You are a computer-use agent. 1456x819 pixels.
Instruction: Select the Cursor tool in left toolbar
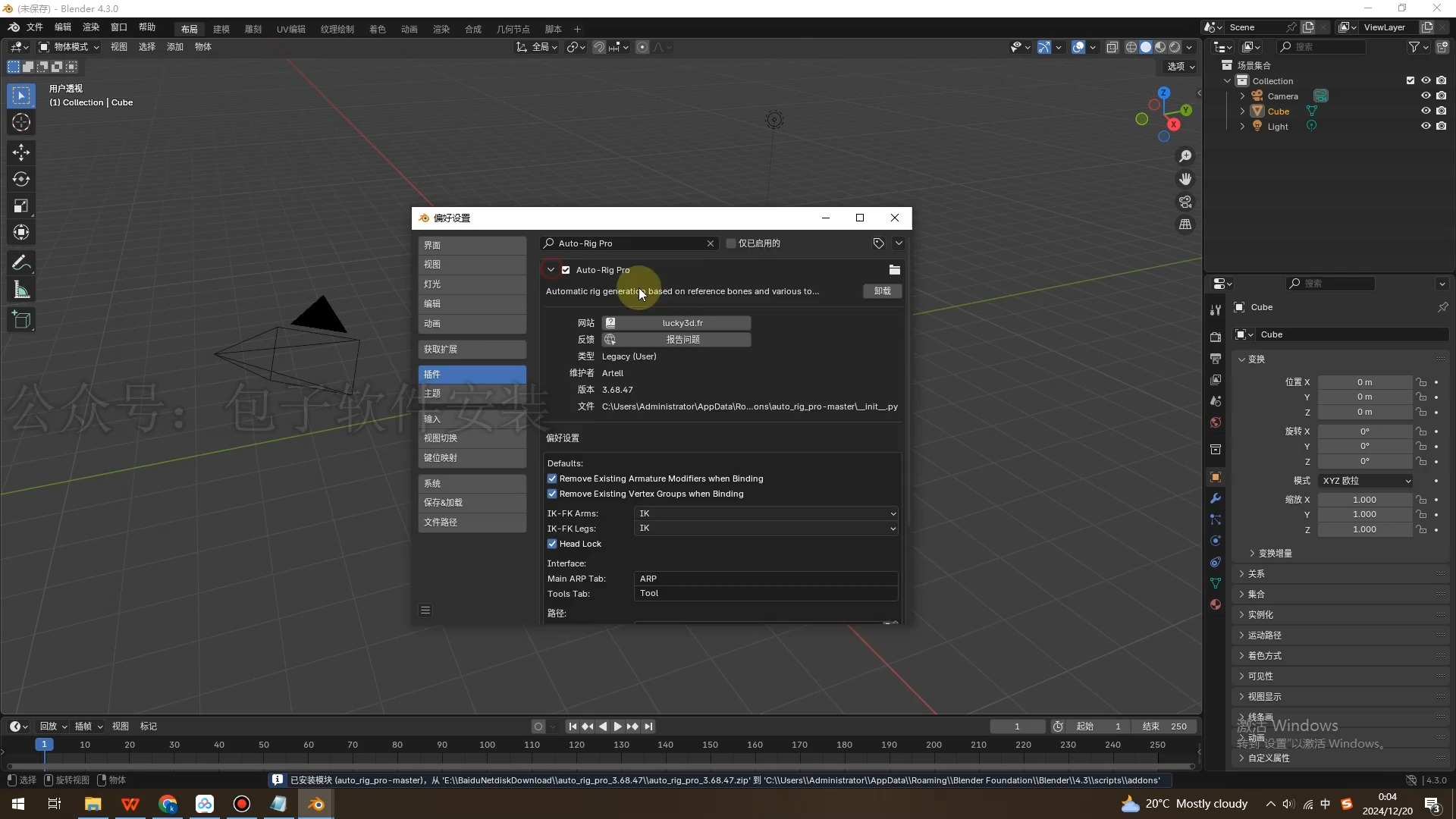[x=21, y=122]
